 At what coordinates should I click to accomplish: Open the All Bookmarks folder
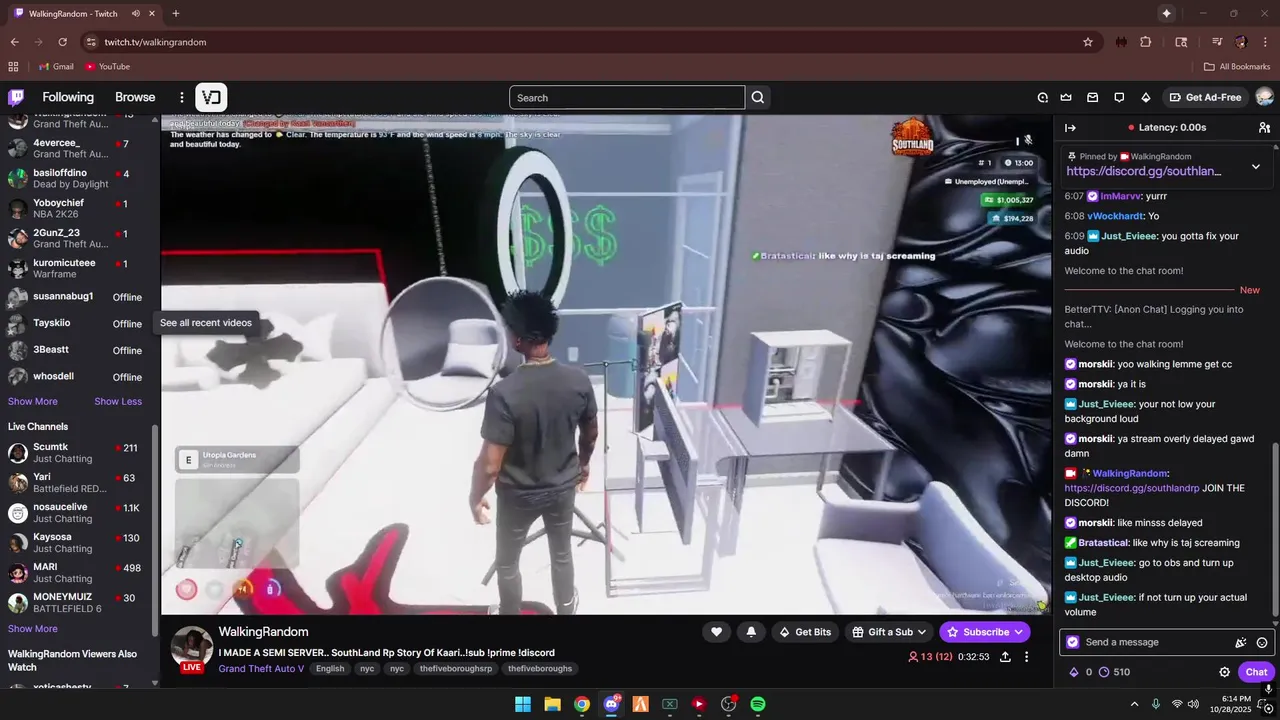1237,67
